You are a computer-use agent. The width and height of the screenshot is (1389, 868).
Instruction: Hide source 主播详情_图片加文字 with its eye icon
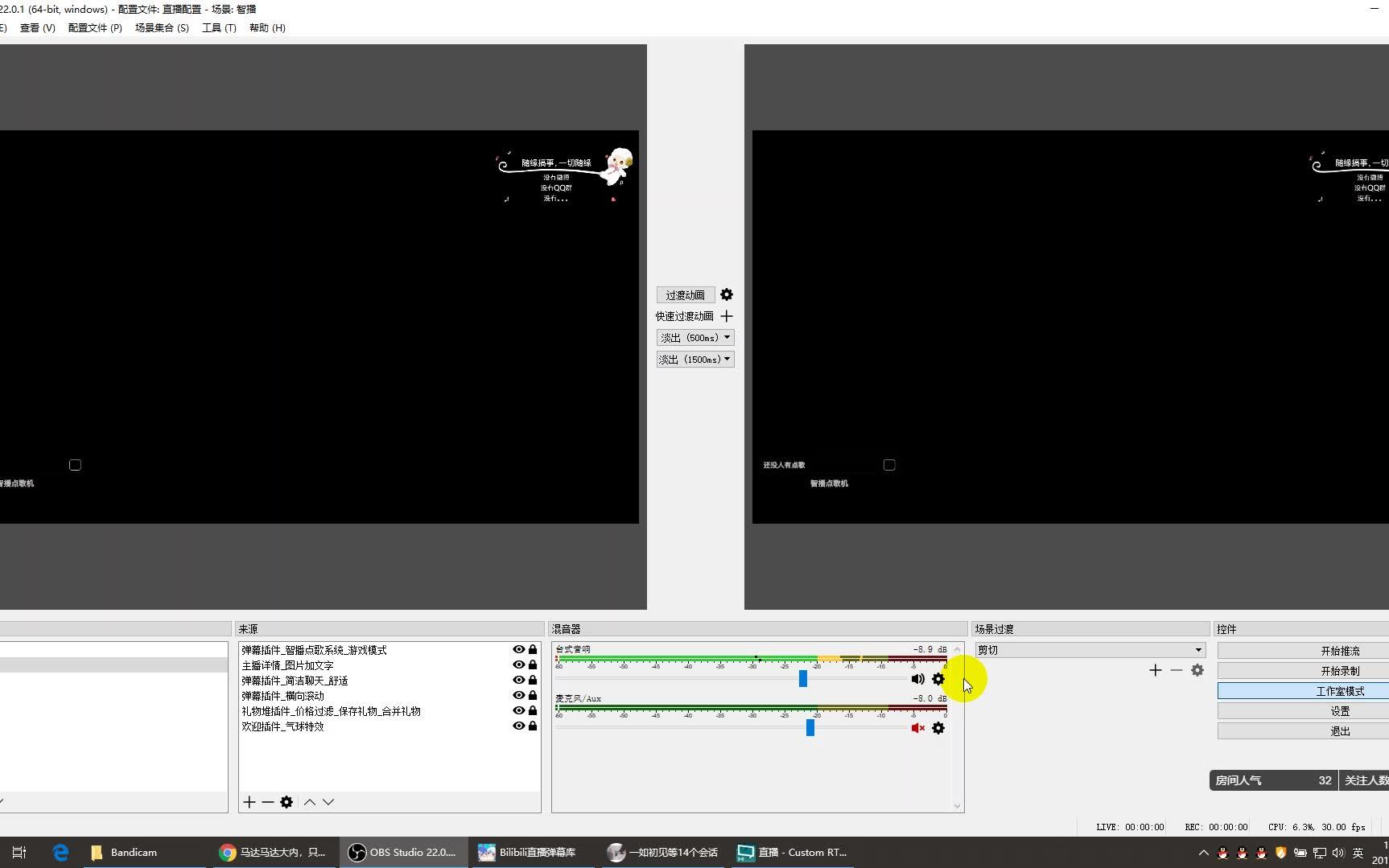(x=519, y=665)
